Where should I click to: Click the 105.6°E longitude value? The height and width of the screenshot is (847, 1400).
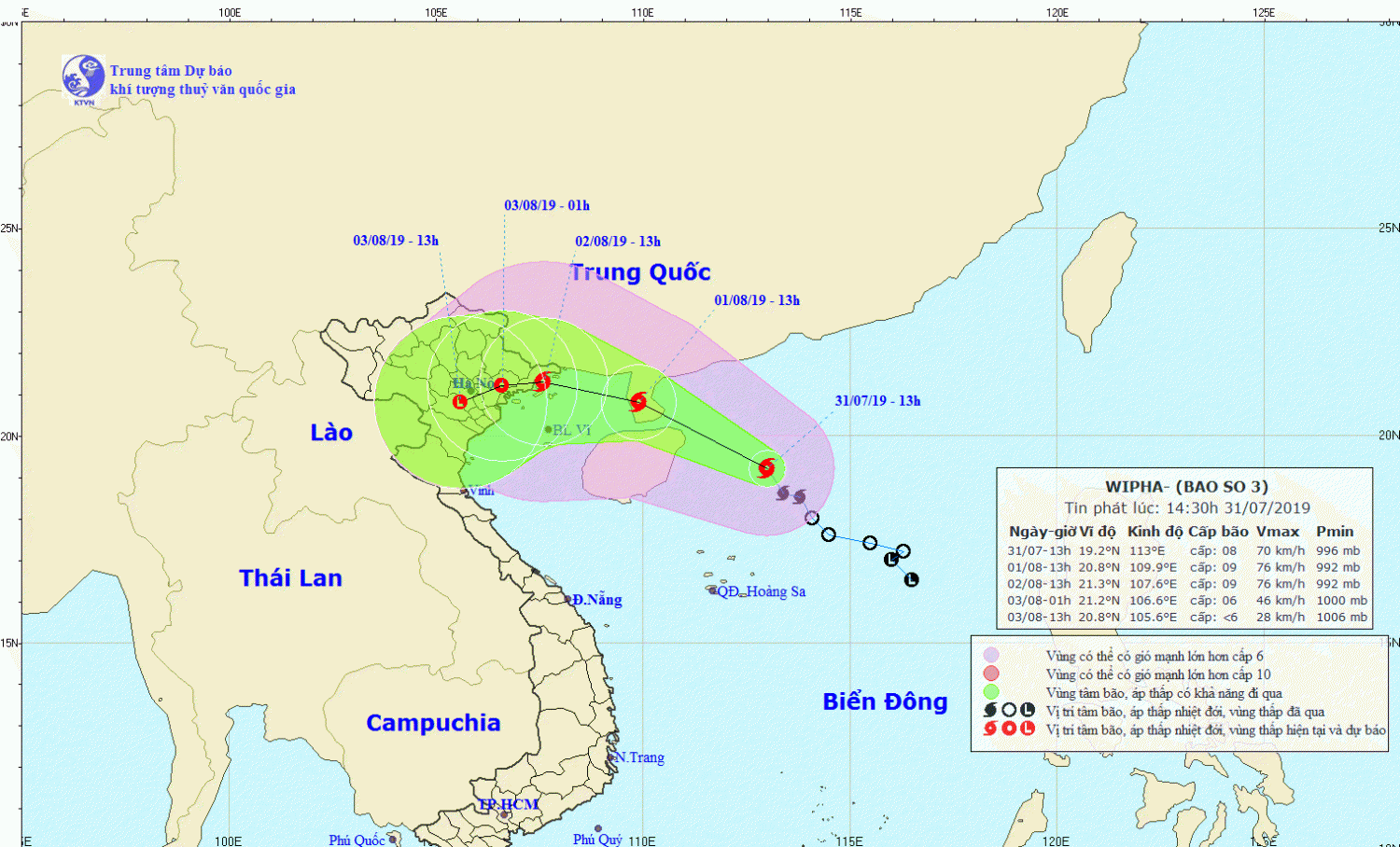coord(1154,618)
